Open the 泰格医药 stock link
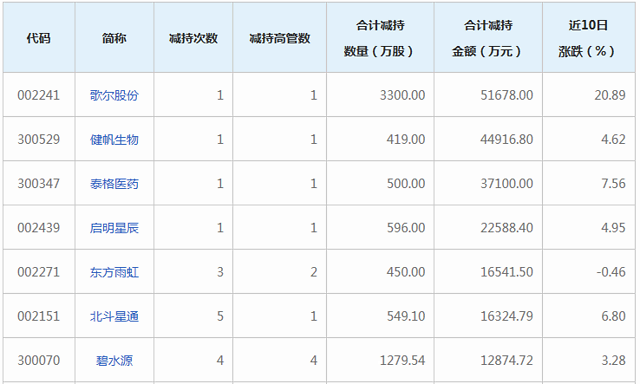 114,184
